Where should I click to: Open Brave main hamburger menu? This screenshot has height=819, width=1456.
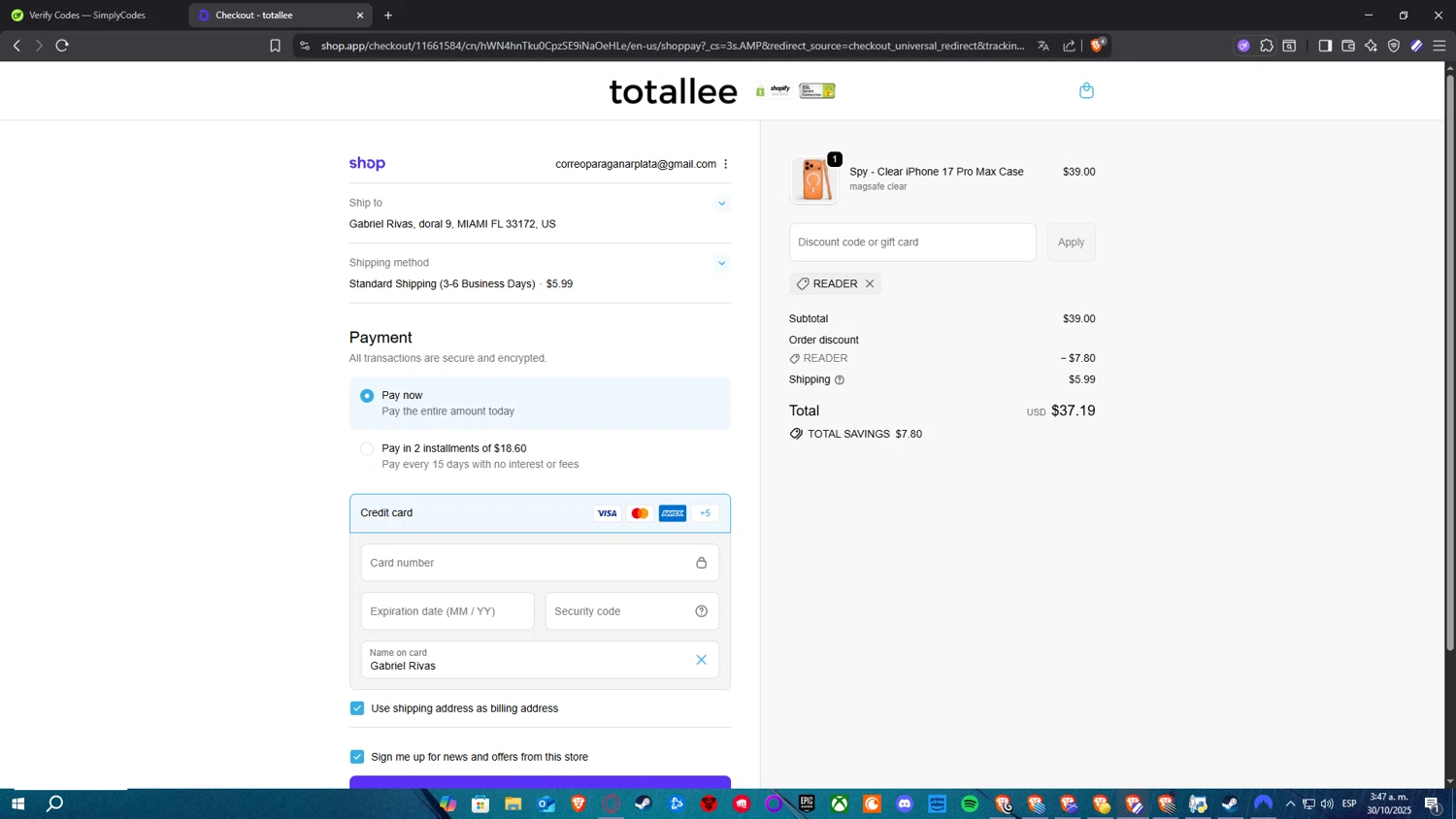(1439, 46)
